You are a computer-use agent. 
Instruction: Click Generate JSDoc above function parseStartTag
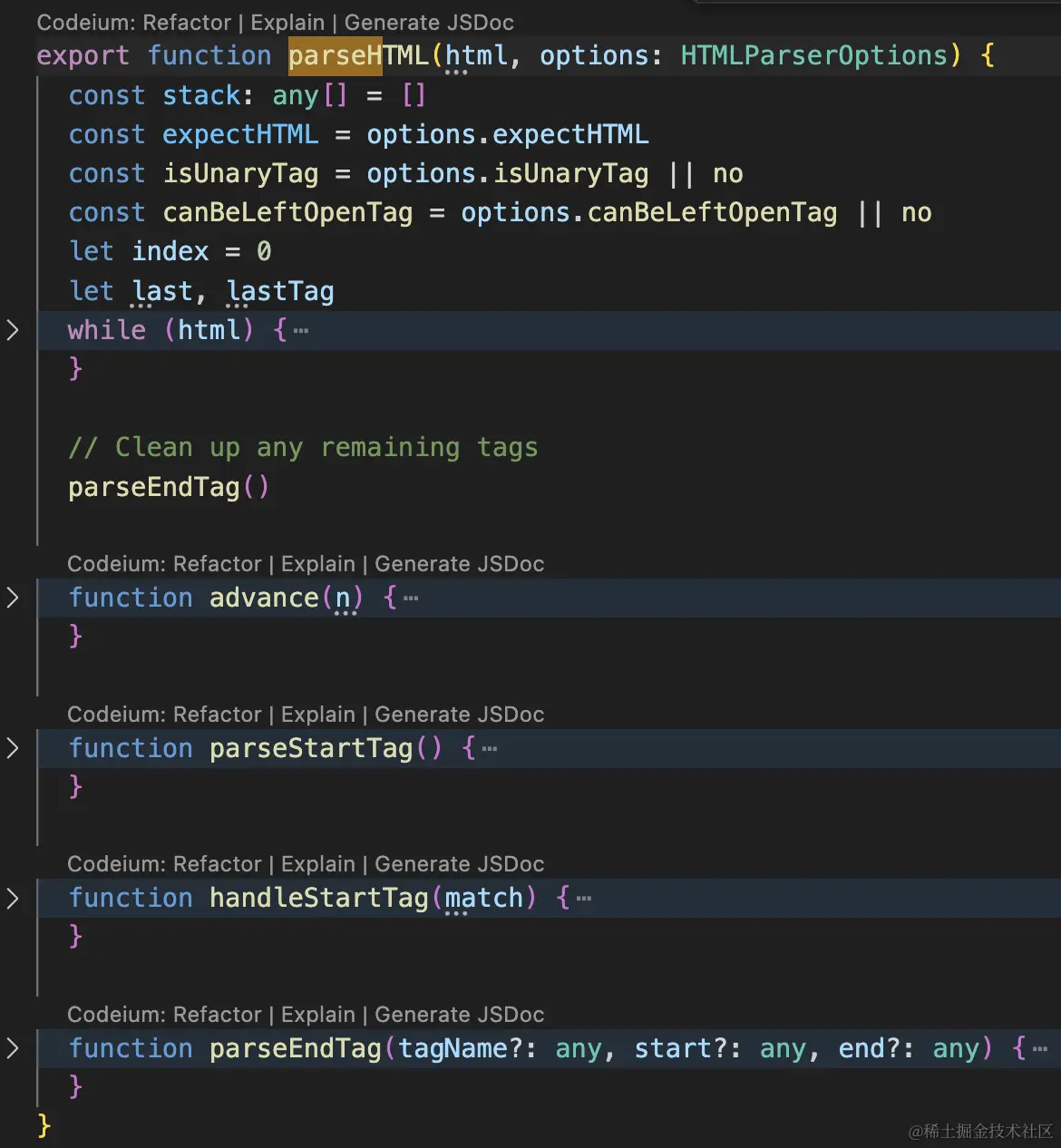point(460,715)
